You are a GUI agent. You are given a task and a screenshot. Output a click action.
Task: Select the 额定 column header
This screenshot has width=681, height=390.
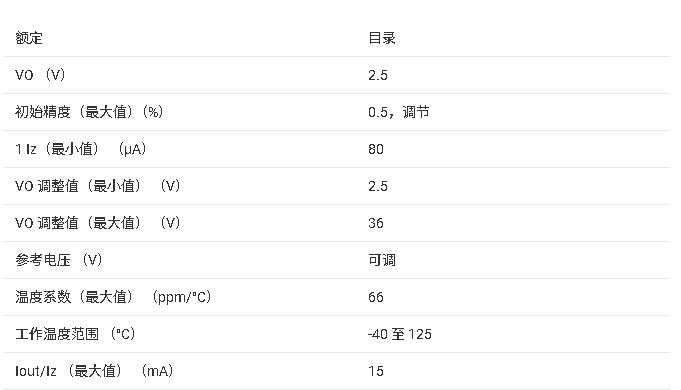29,38
